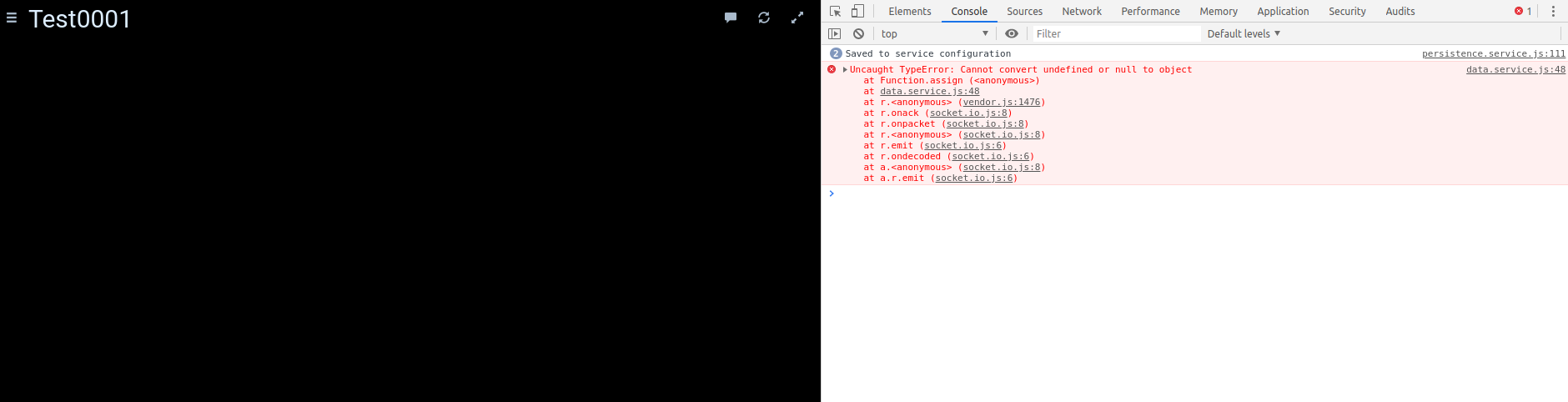The height and width of the screenshot is (402, 1568).
Task: Select the Console tab
Action: (969, 11)
